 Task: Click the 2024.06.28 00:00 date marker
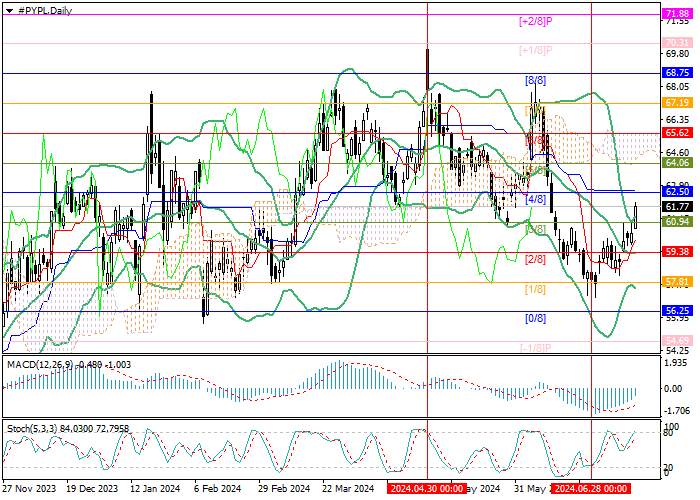(x=590, y=488)
